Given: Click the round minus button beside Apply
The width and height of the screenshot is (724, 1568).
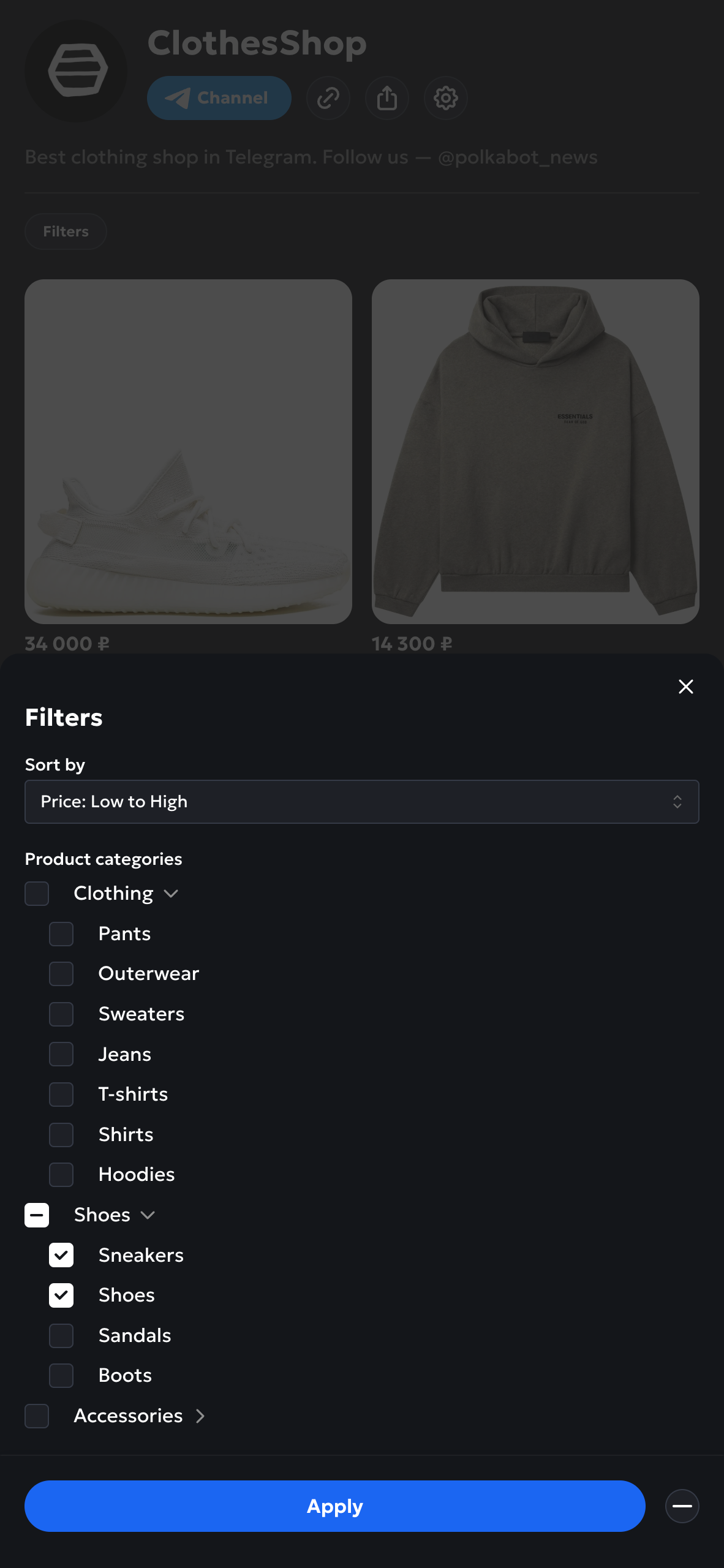Looking at the screenshot, I should pos(682,1506).
